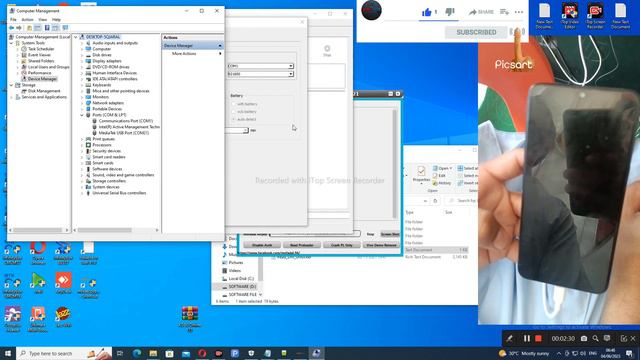Open the three-dots more options menu

(x=519, y=12)
